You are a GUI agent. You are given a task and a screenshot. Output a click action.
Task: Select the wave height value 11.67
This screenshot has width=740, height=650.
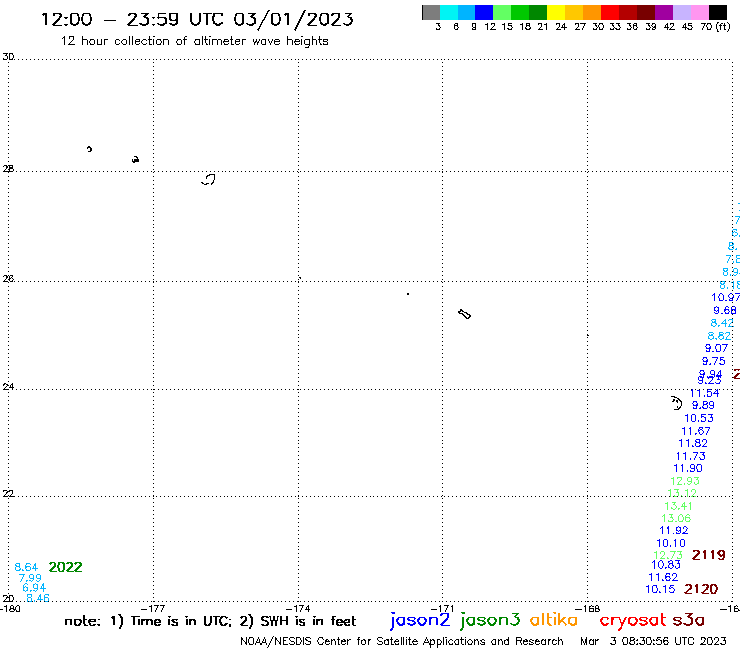tap(696, 431)
